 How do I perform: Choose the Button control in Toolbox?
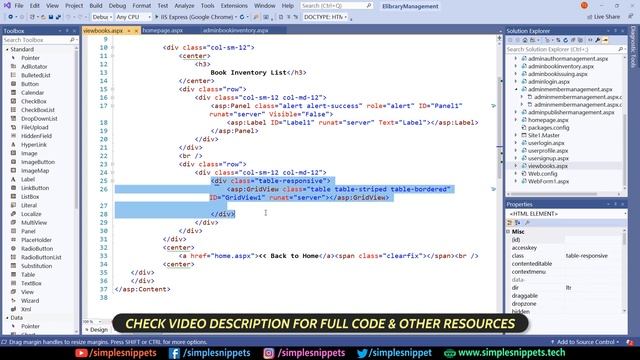pos(30,84)
